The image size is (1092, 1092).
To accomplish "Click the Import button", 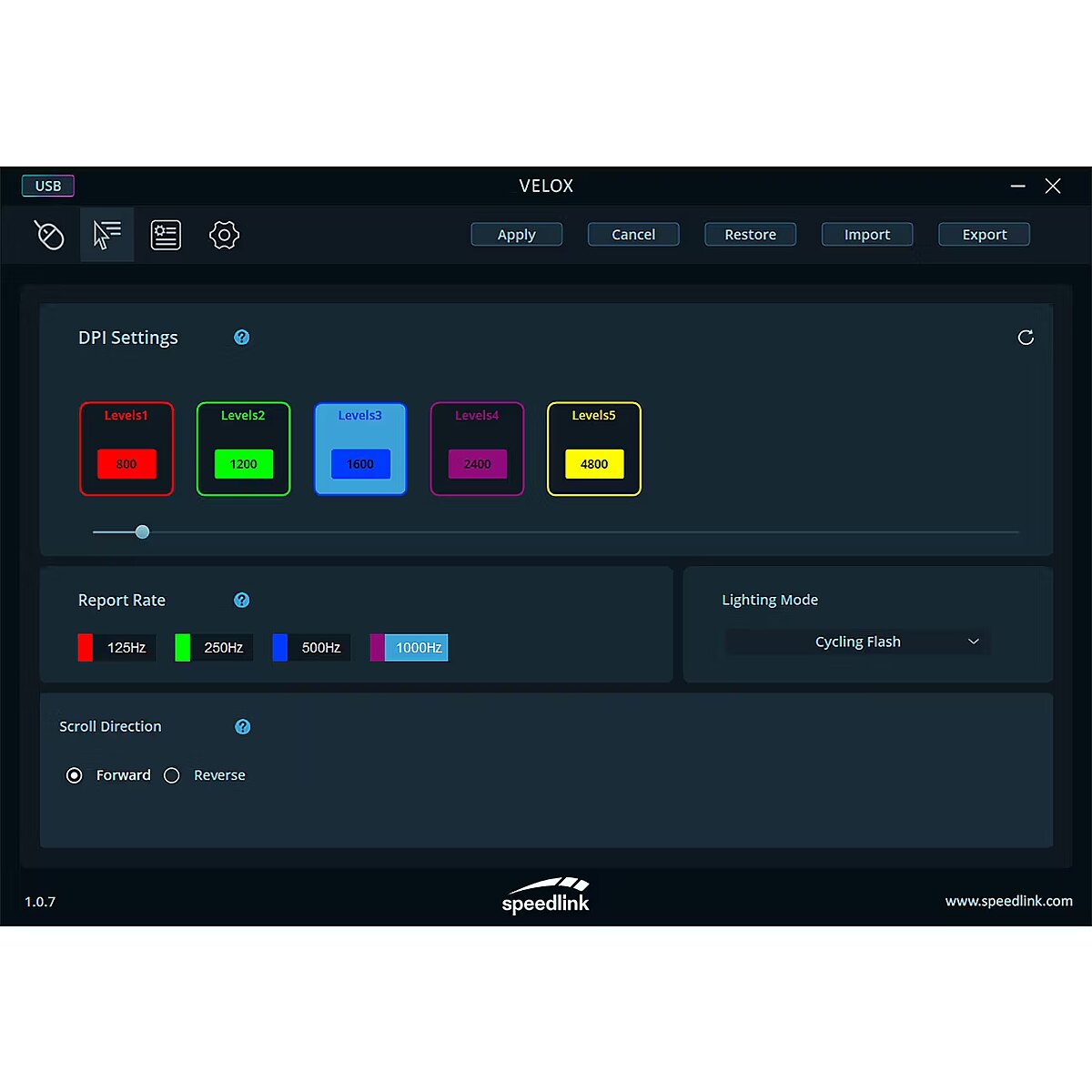I will pos(866,235).
